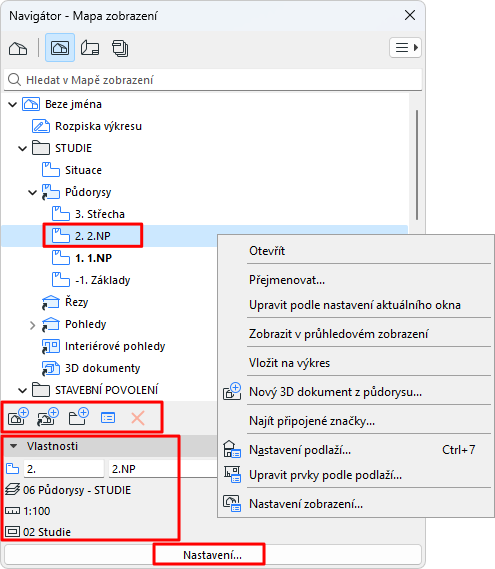Delete view with the red X icon
495x569 pixels.
pos(138,418)
